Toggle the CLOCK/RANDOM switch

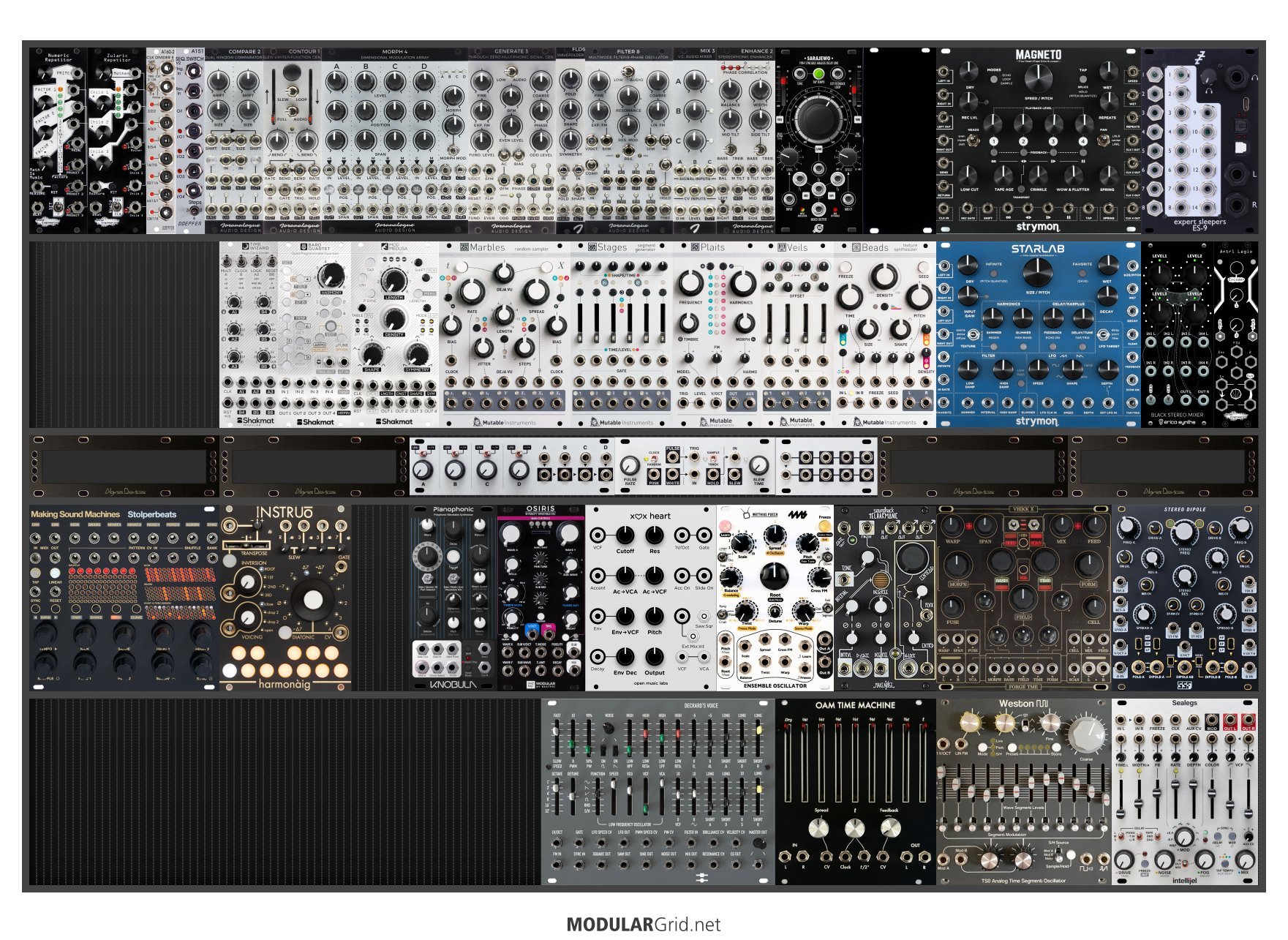pos(653,458)
